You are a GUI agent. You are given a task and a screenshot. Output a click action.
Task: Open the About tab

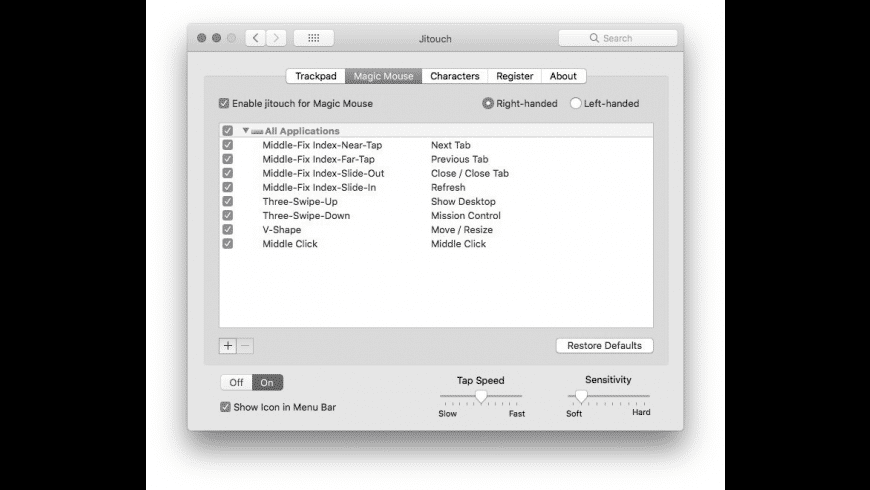[563, 76]
